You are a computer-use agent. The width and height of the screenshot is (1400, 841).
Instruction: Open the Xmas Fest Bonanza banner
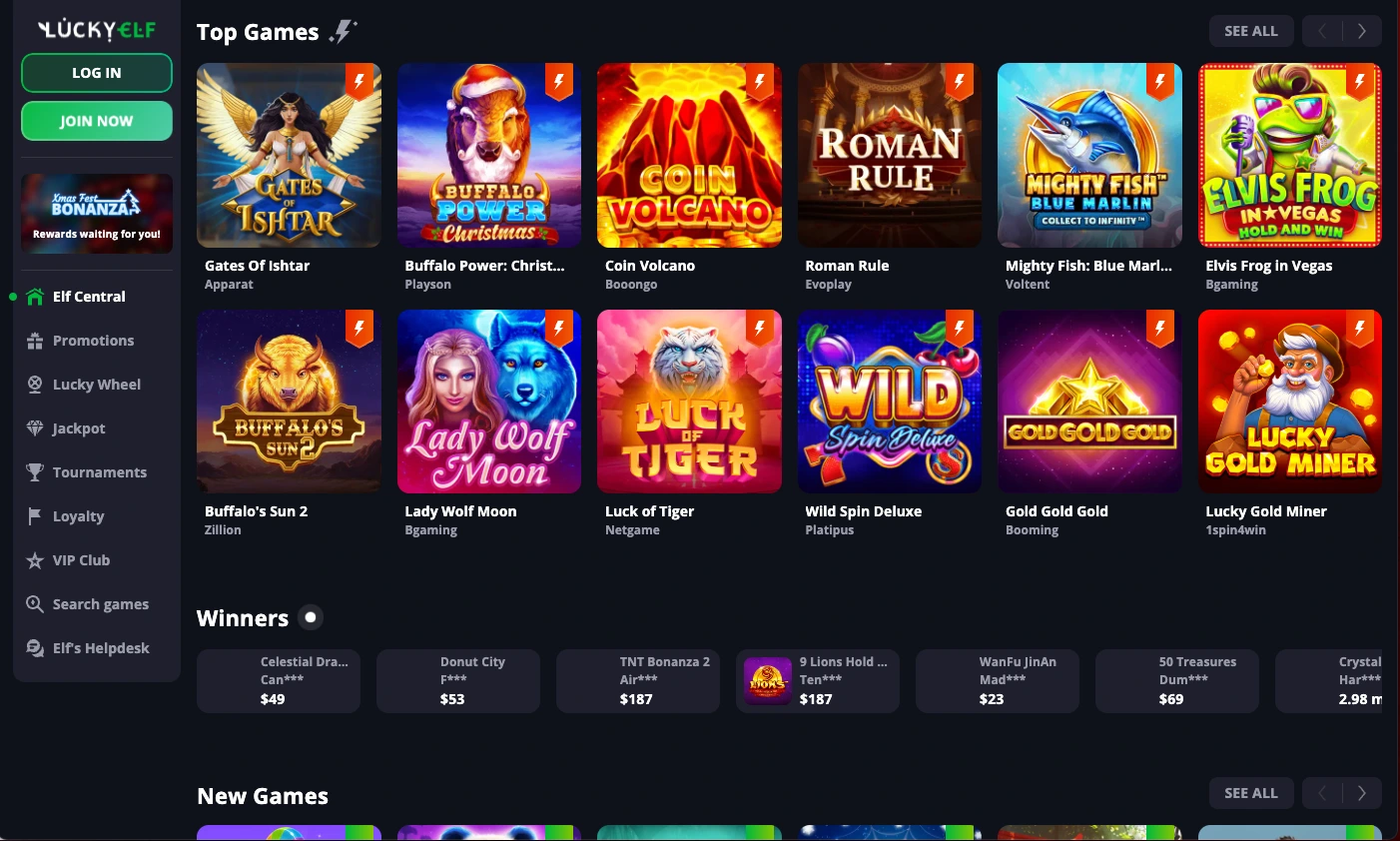click(97, 213)
